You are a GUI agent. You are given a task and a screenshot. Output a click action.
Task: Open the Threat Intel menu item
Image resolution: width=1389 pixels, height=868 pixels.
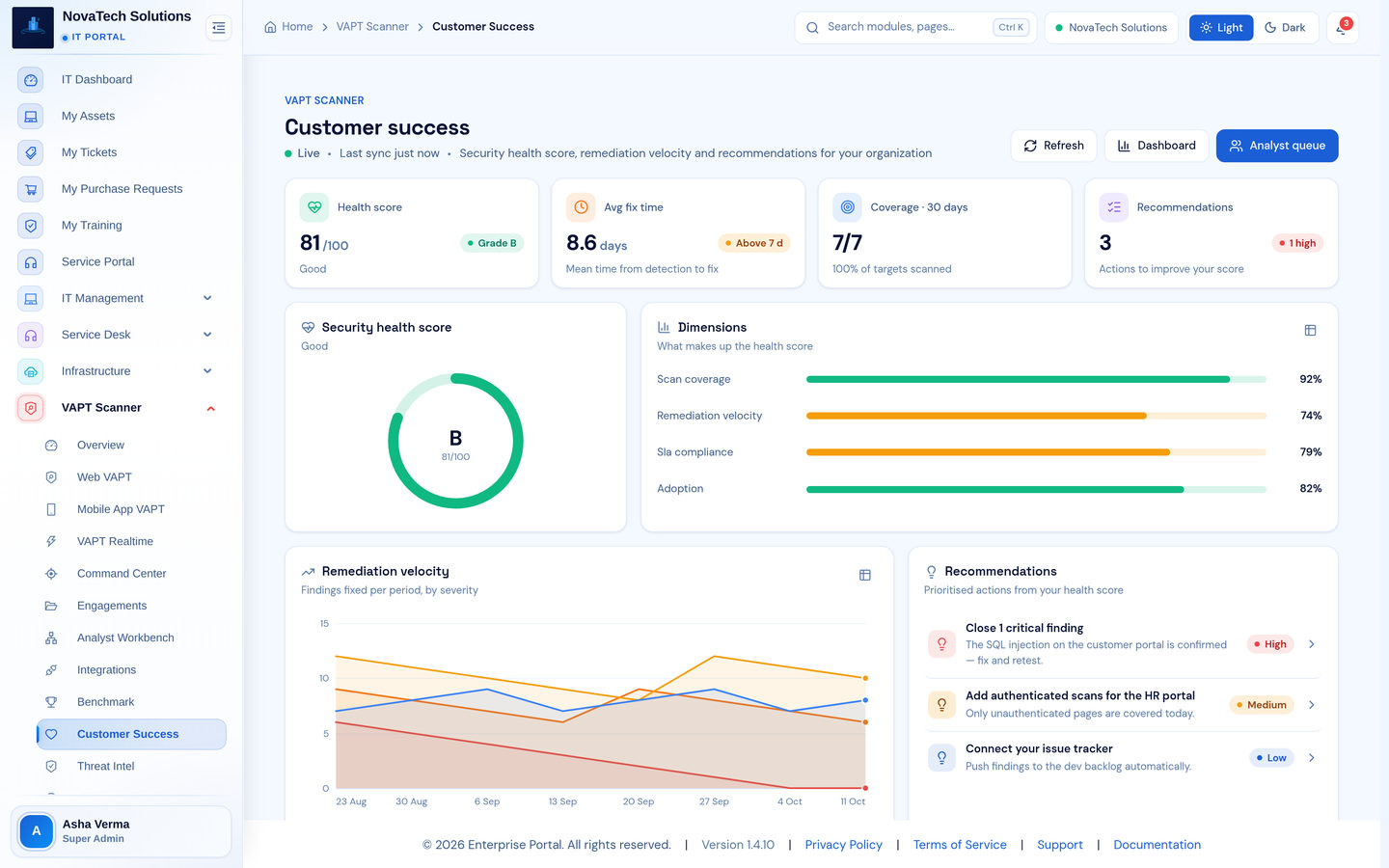click(131, 767)
